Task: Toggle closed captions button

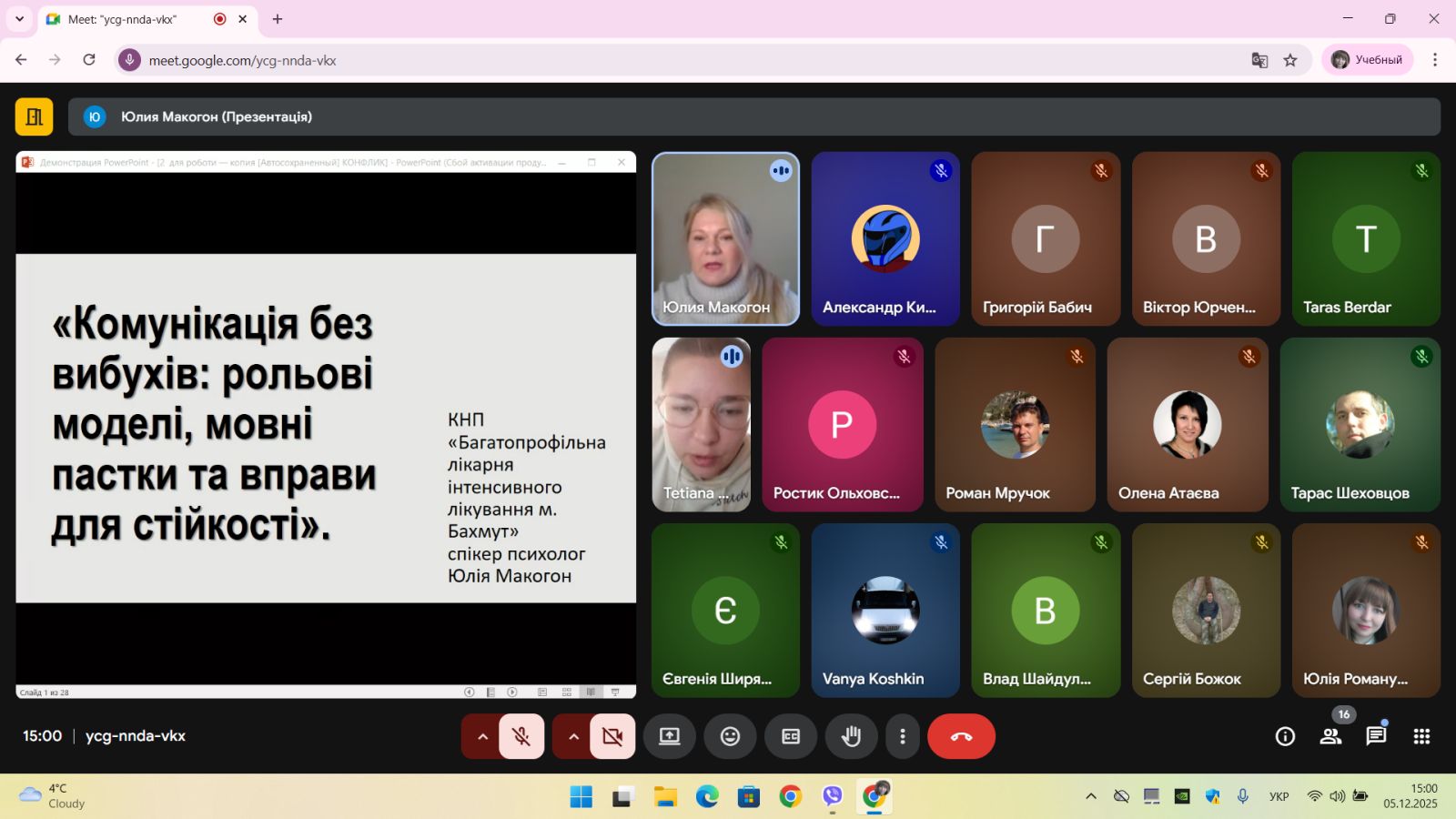Action: pyautogui.click(x=791, y=736)
